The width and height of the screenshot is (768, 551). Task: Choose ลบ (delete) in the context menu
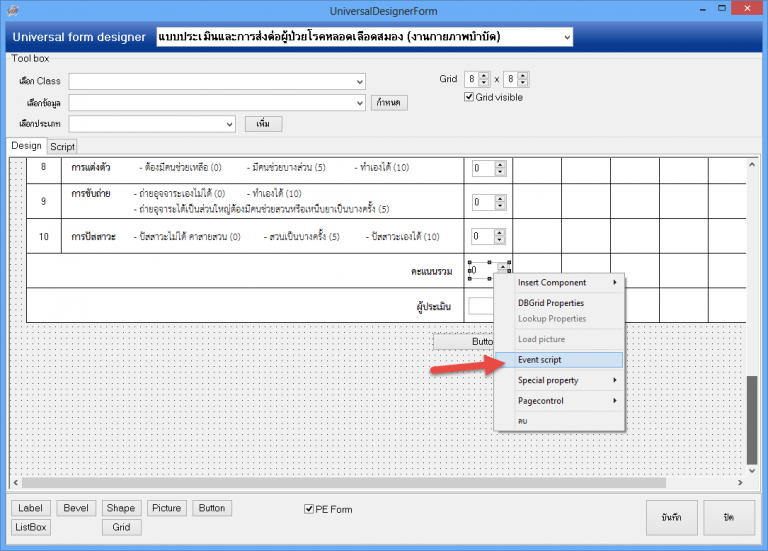point(560,421)
